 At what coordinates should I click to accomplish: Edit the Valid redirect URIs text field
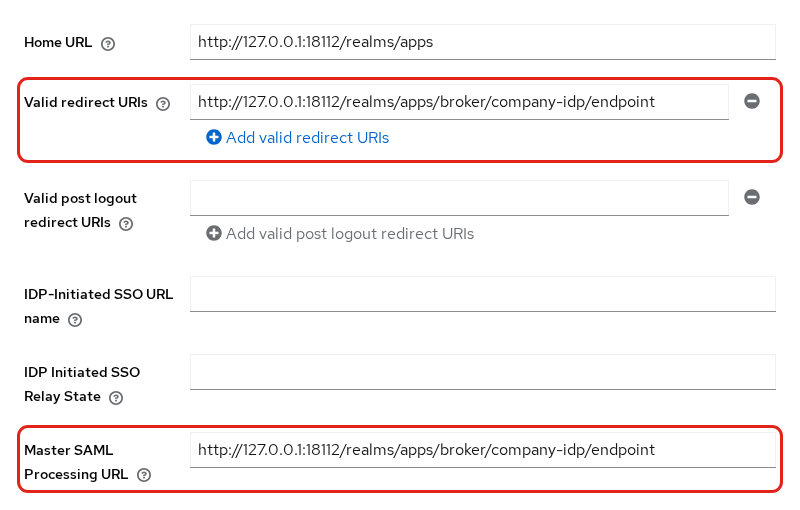point(459,102)
